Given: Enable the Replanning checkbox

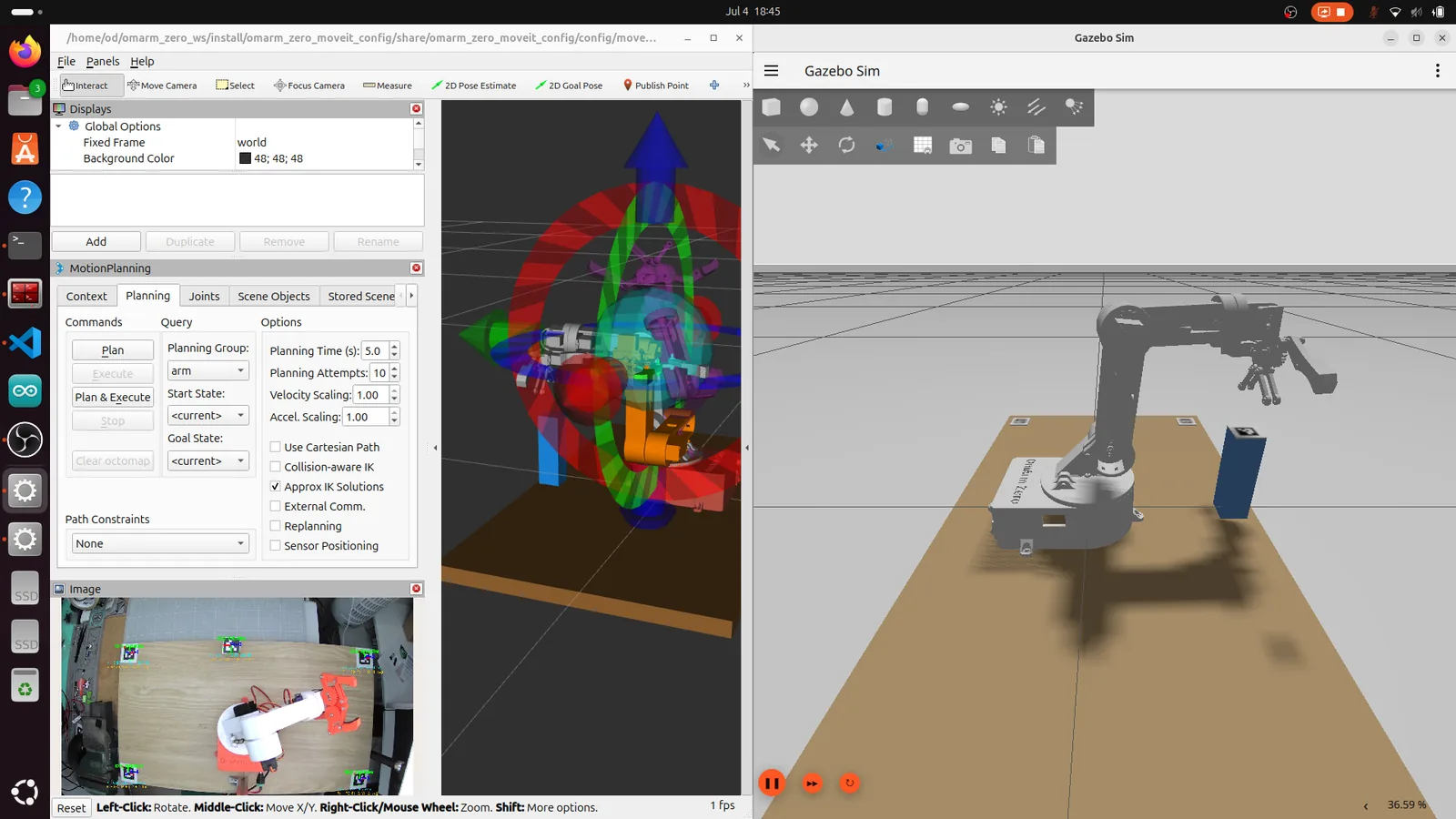Looking at the screenshot, I should click(275, 526).
